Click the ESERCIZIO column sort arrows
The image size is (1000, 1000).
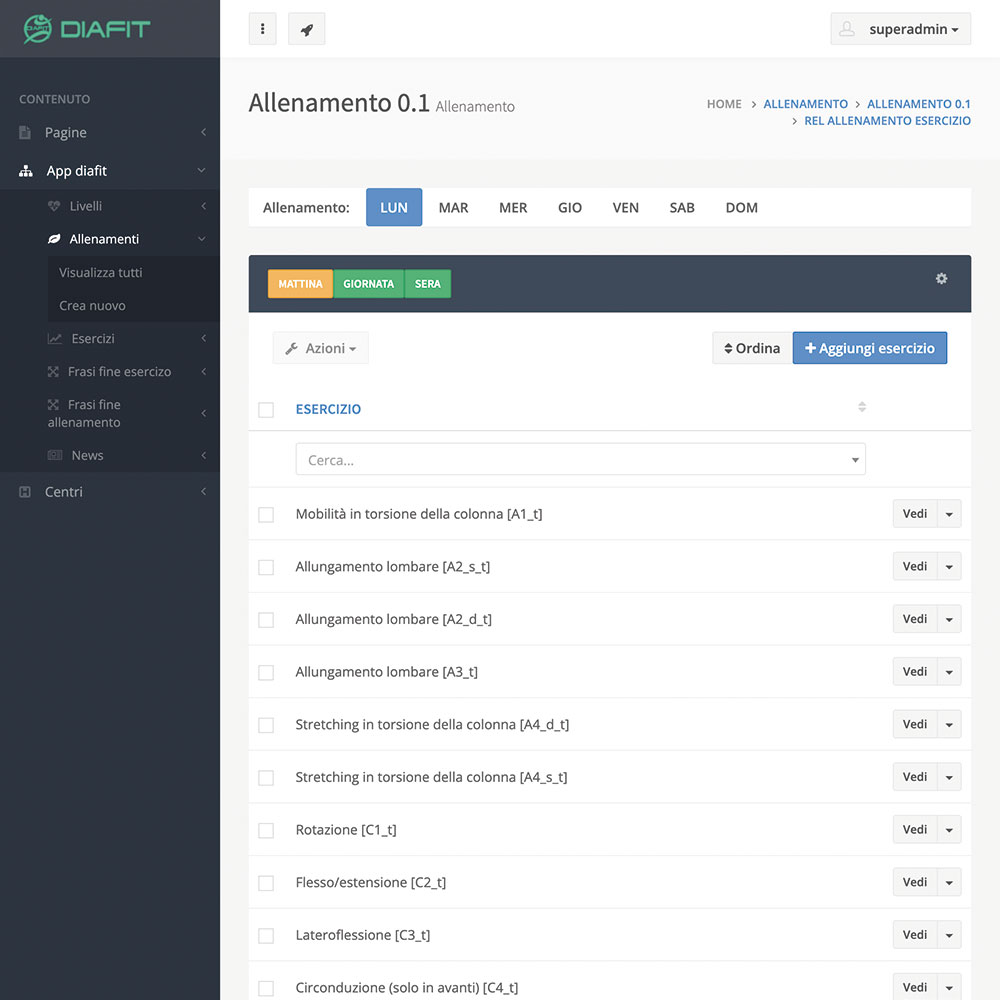pyautogui.click(x=862, y=407)
